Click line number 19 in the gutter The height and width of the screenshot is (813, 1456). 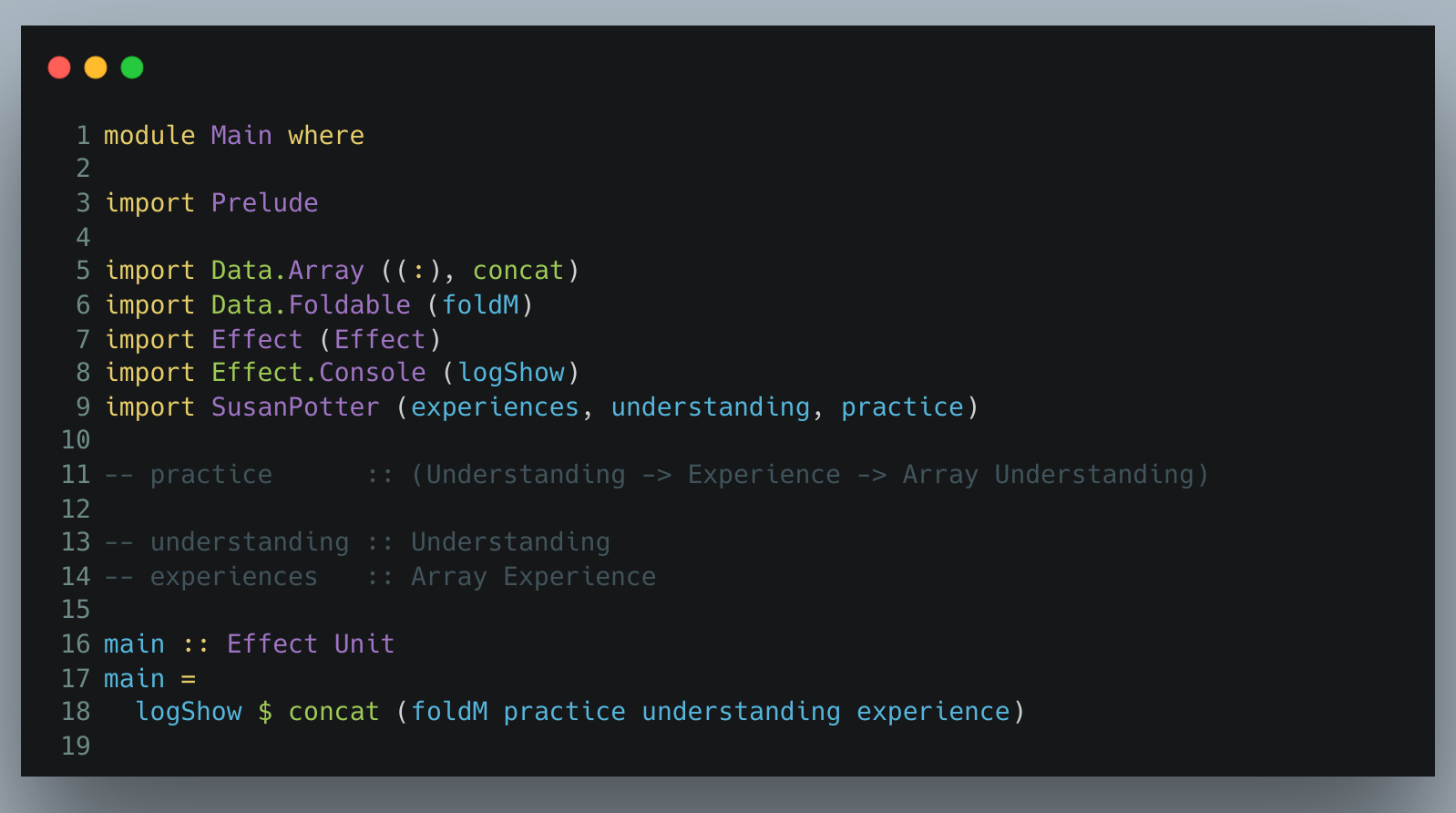click(76, 746)
